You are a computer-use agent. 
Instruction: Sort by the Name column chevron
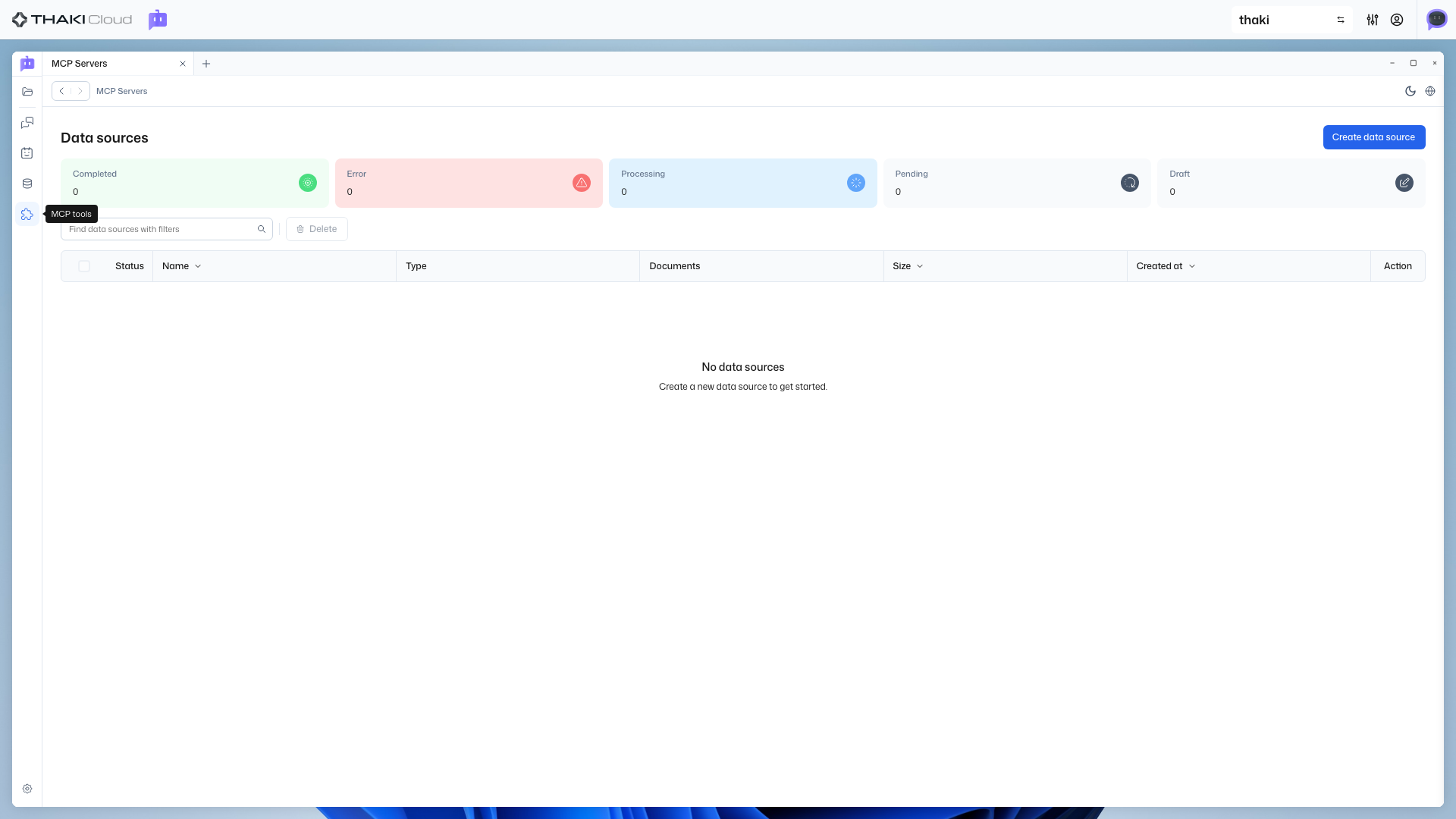[198, 266]
